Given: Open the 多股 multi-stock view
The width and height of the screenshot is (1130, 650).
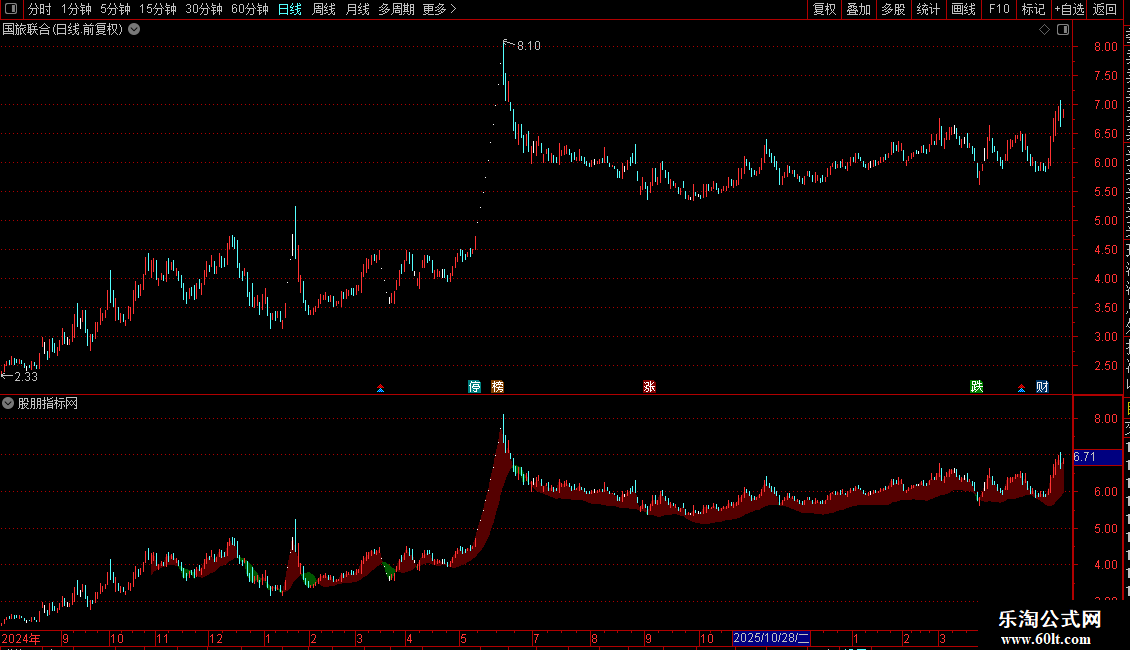Looking at the screenshot, I should [894, 9].
